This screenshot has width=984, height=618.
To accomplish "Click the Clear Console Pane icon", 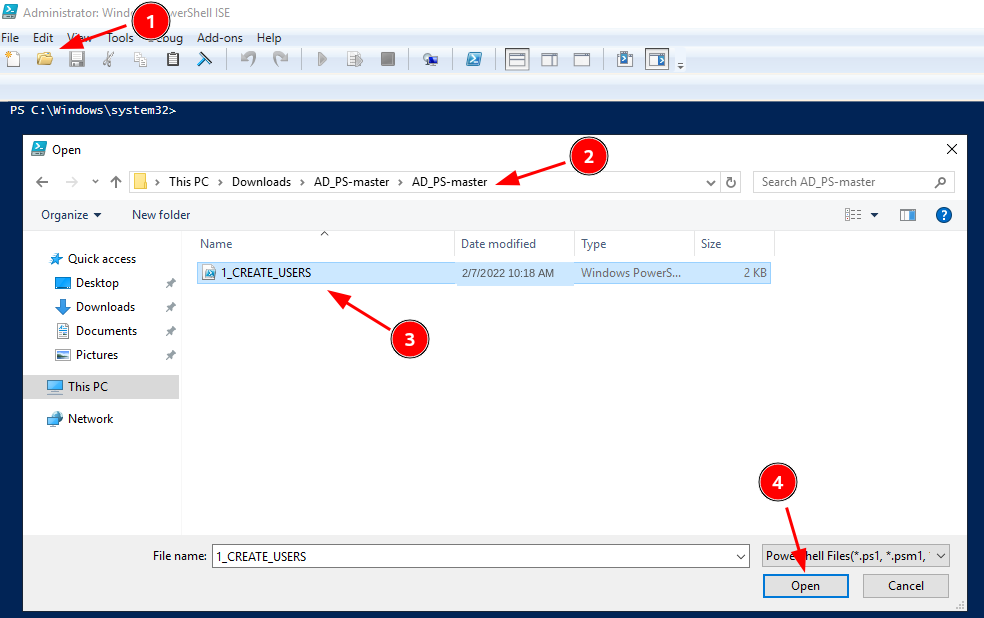I will pyautogui.click(x=205, y=60).
